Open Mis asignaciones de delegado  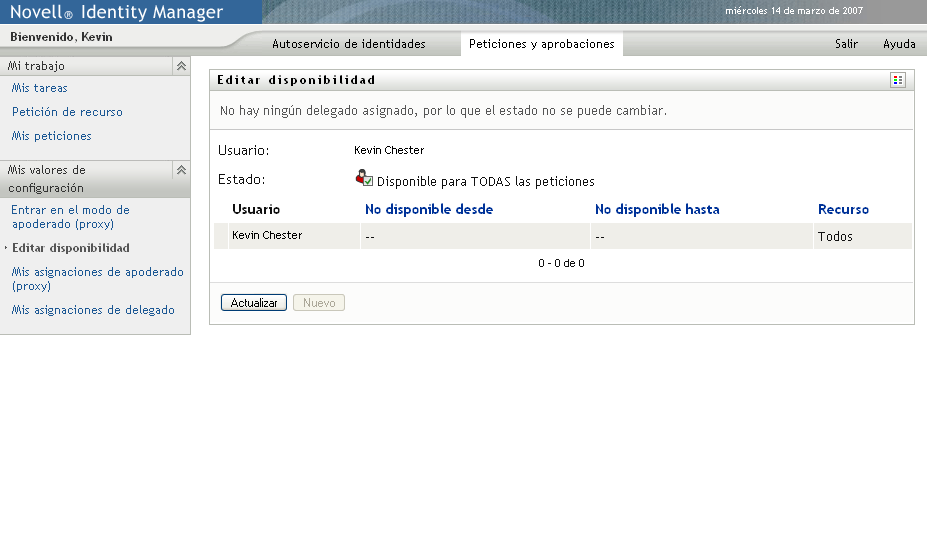coord(93,310)
